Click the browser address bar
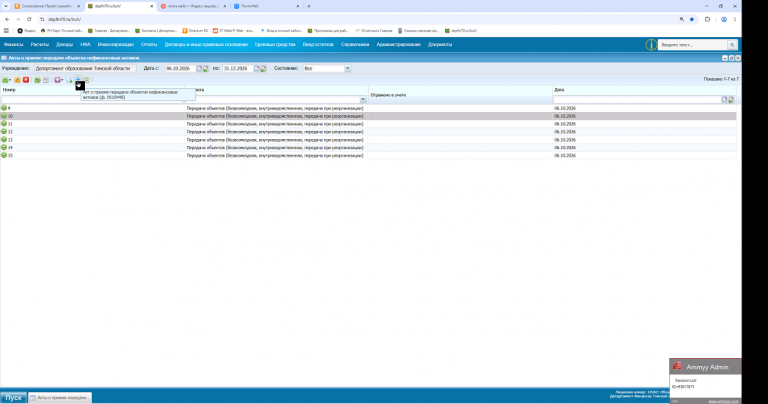The height and width of the screenshot is (404, 768). (x=360, y=19)
